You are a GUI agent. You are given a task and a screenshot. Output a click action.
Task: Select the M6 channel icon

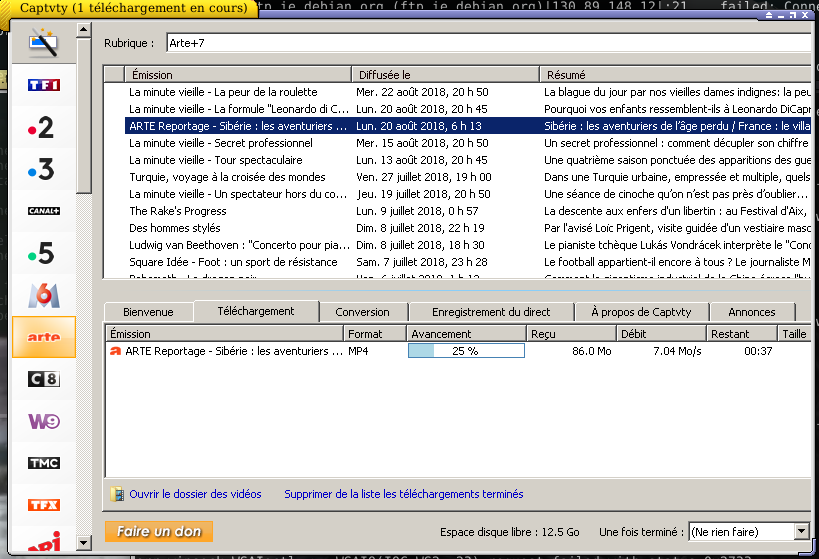click(x=44, y=295)
